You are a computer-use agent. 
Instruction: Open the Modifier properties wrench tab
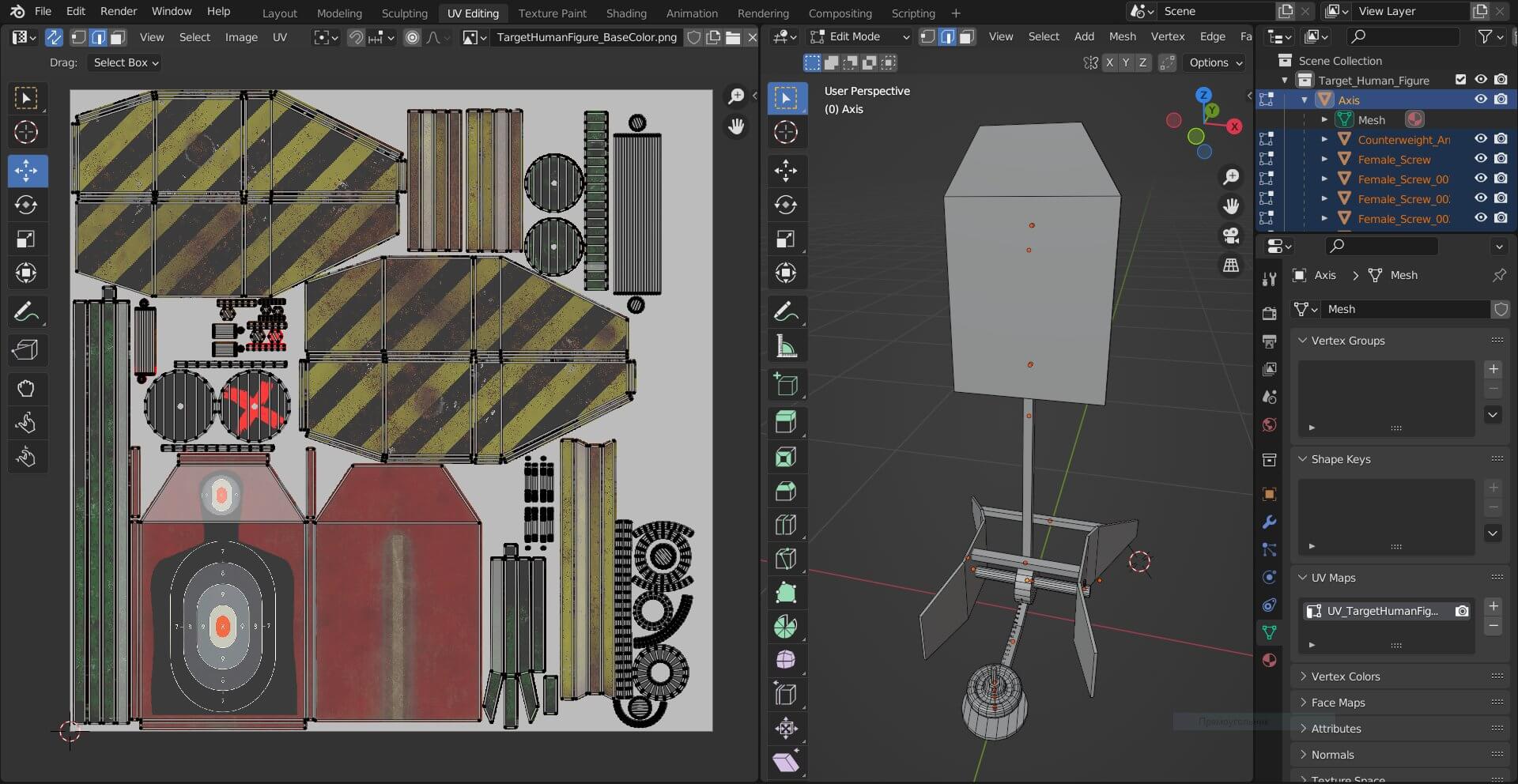pos(1269,522)
